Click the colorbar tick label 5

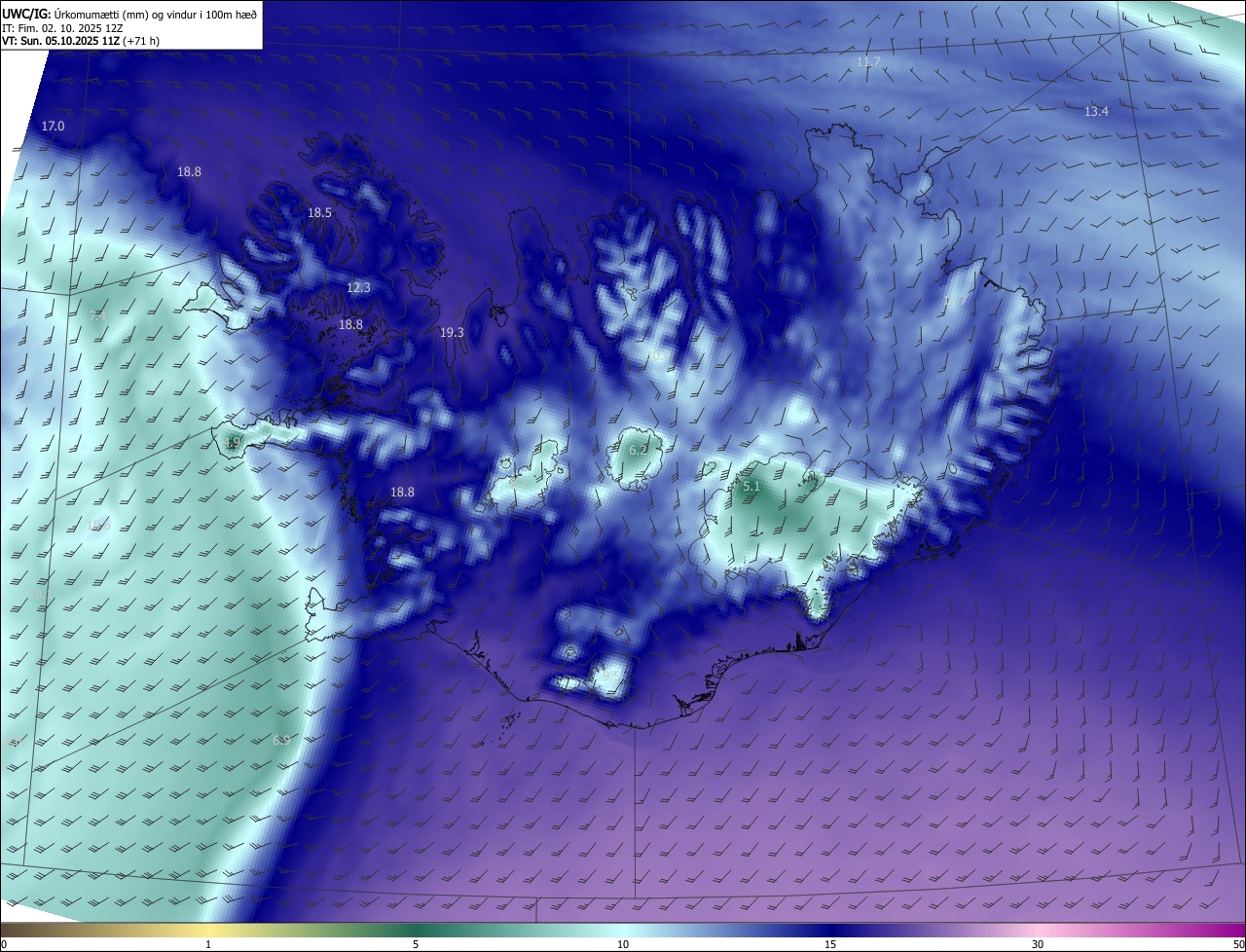416,944
